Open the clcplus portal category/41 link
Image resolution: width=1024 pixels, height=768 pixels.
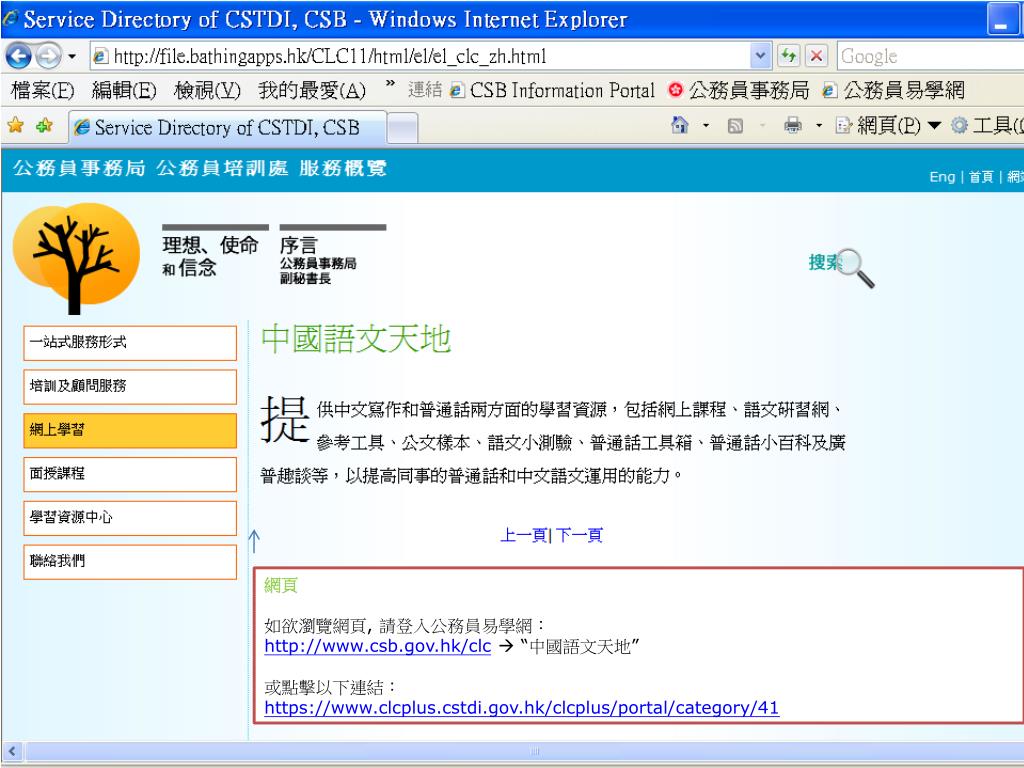click(521, 708)
